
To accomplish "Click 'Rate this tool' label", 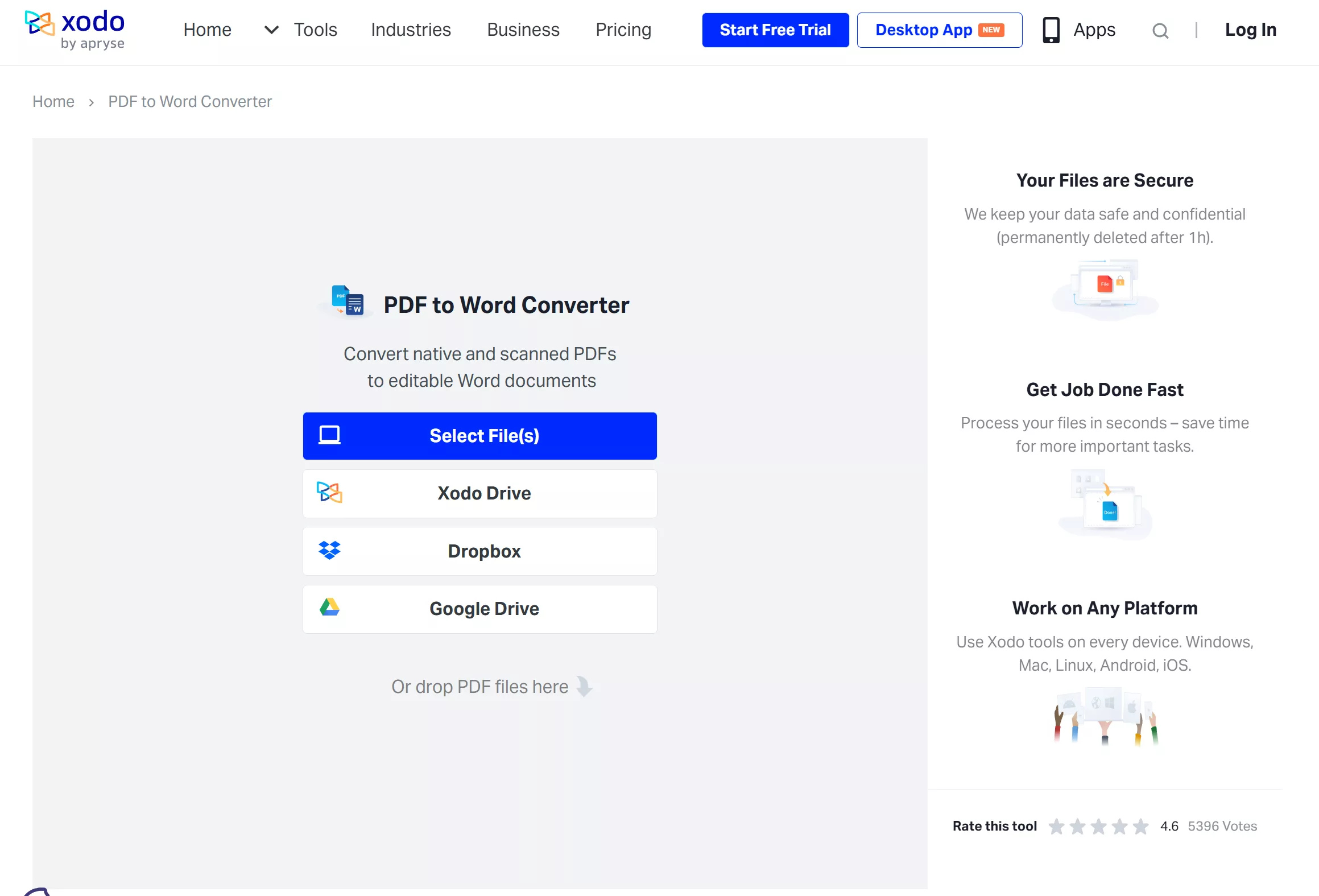I will coord(995,826).
